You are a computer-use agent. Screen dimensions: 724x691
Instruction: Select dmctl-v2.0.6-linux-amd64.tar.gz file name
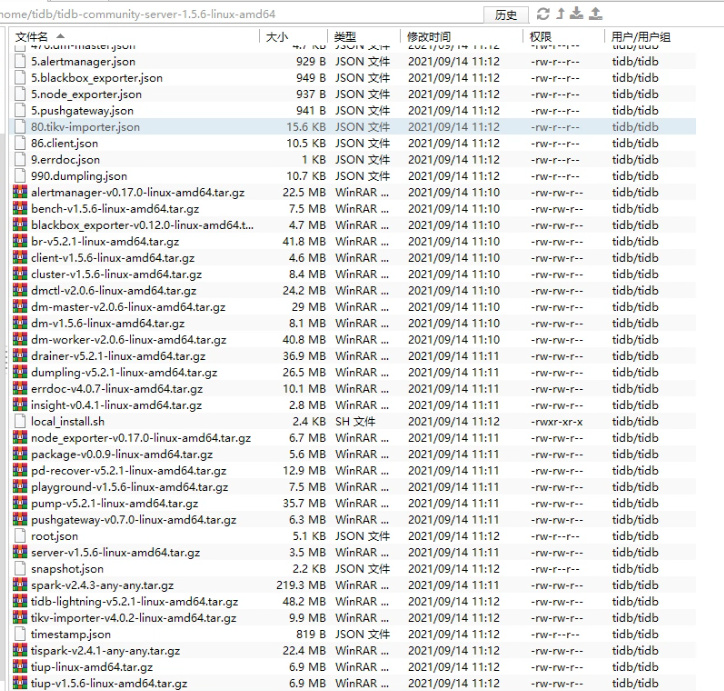[114, 291]
